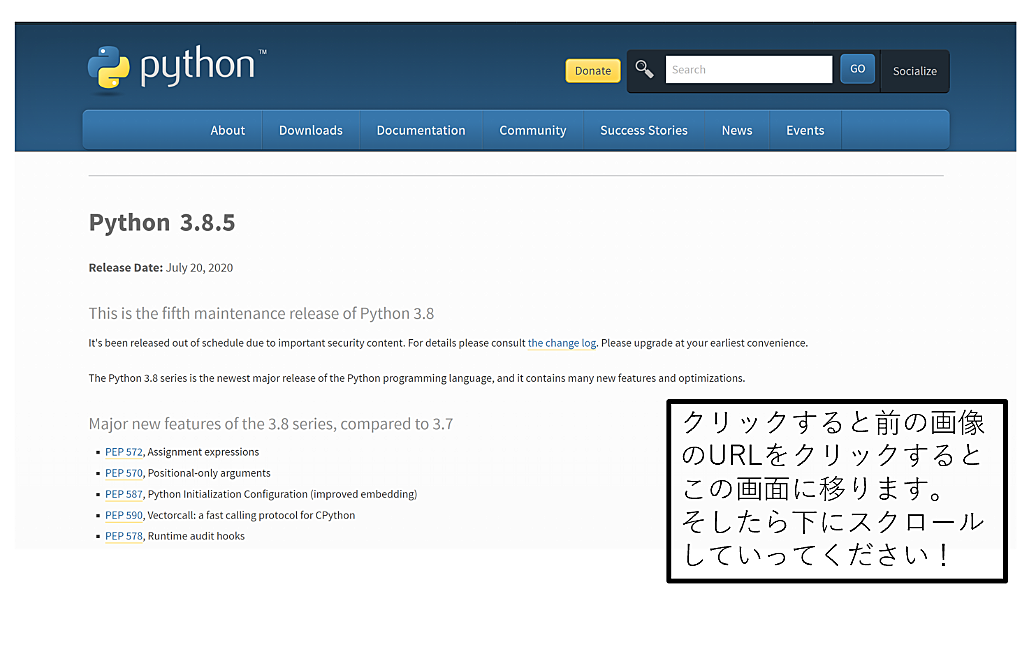Open the Socialize menu
This screenshot has width=1036, height=670.
pos(914,71)
